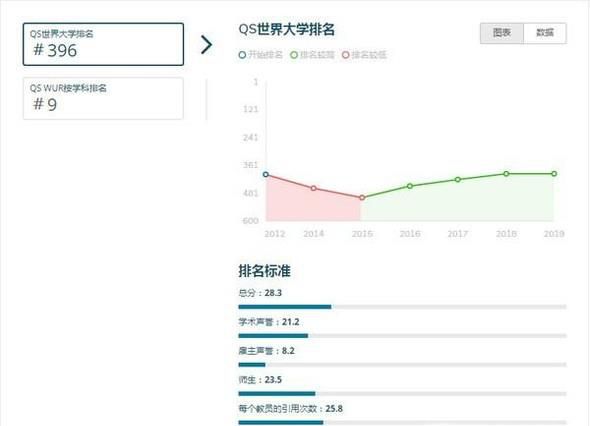Viewport: 590px width, 426px height.
Task: Click the 雇主声誉 8.2 score bar
Action: tap(402, 365)
